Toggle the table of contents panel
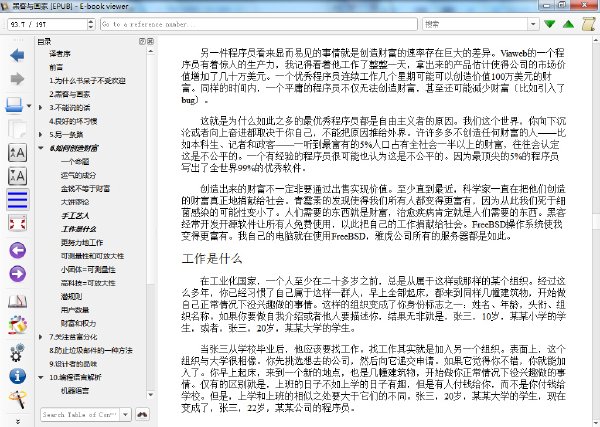The width and height of the screenshot is (600, 427). click(x=17, y=200)
